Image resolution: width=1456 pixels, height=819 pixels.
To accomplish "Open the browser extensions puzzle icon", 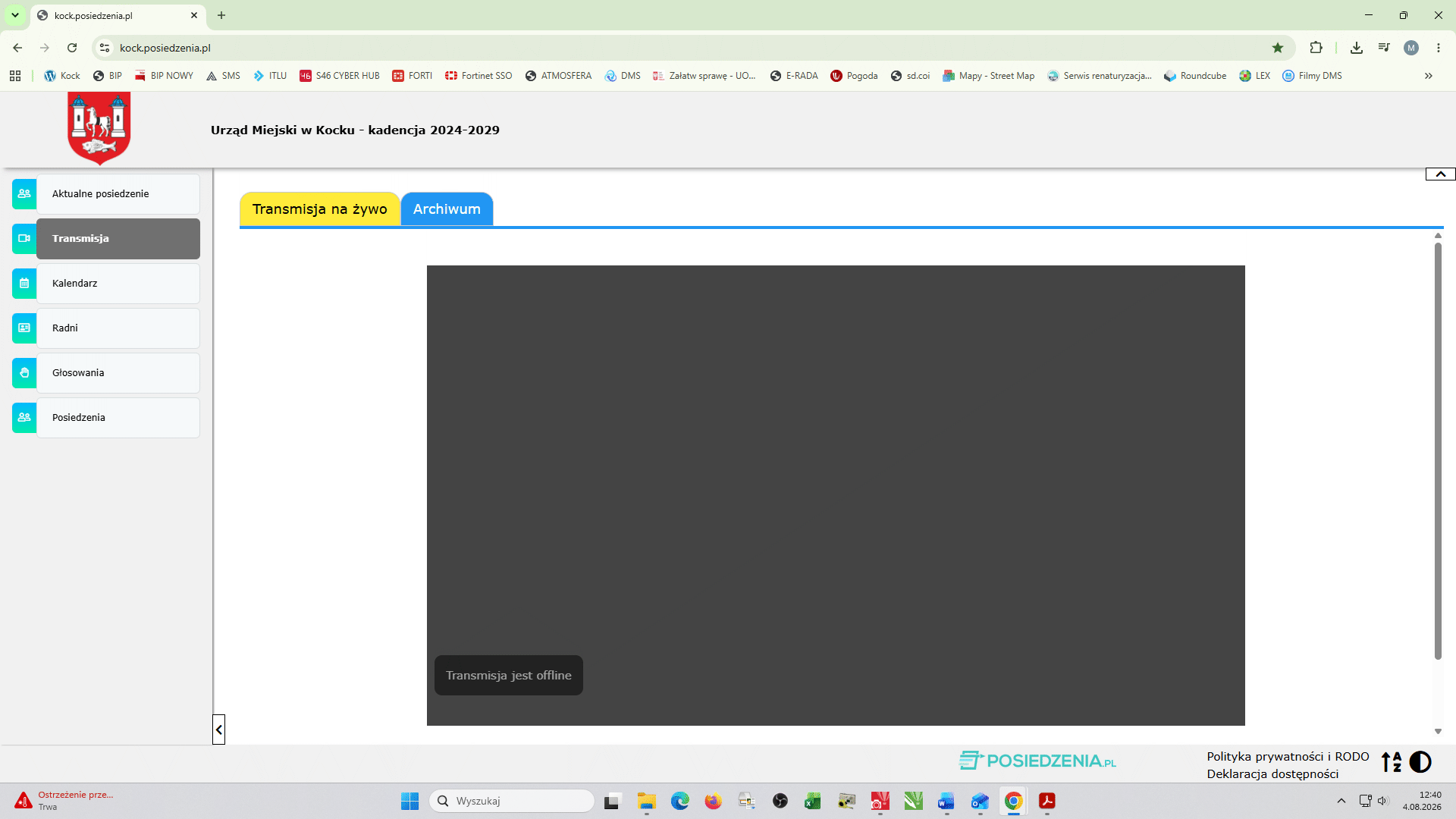I will pos(1316,48).
